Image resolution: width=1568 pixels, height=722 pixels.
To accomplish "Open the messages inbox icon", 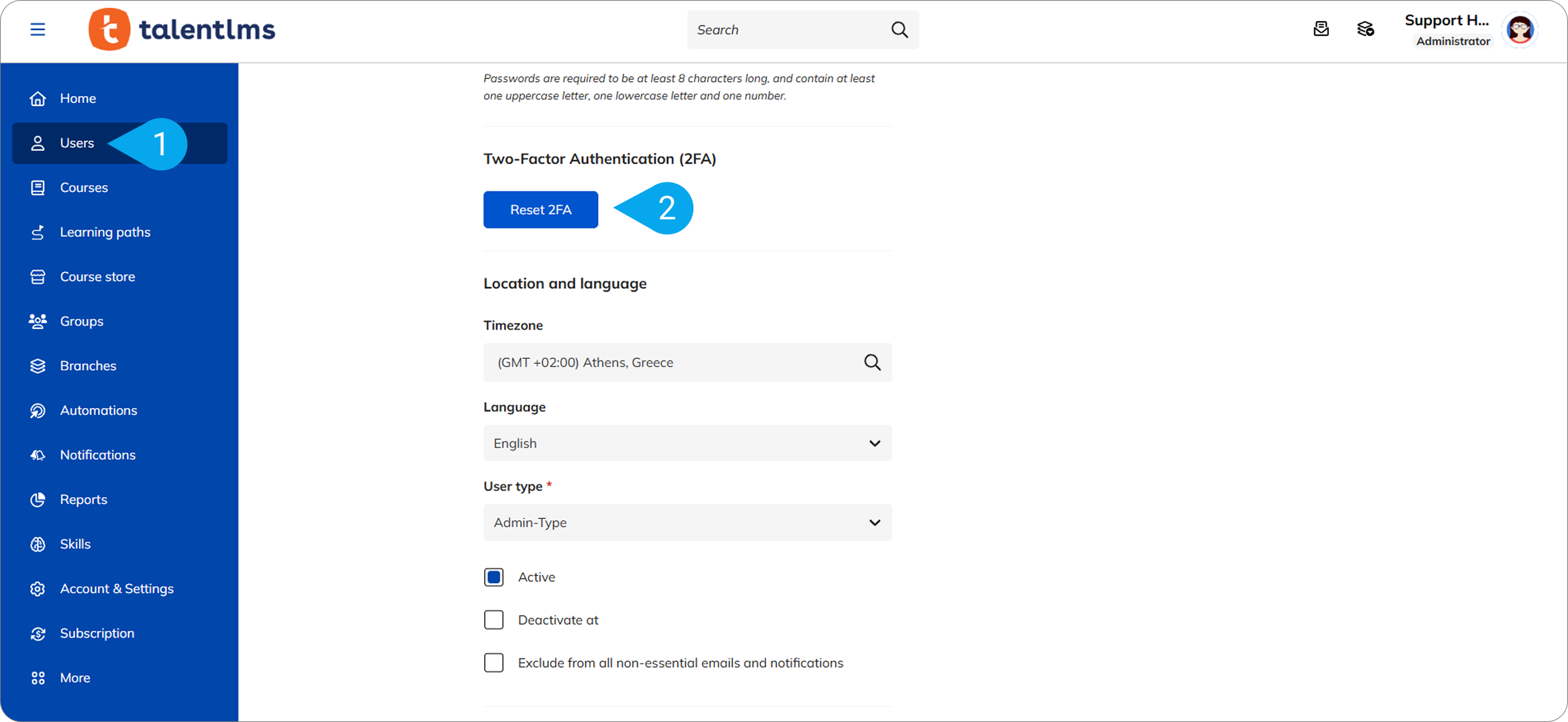I will tap(1321, 29).
